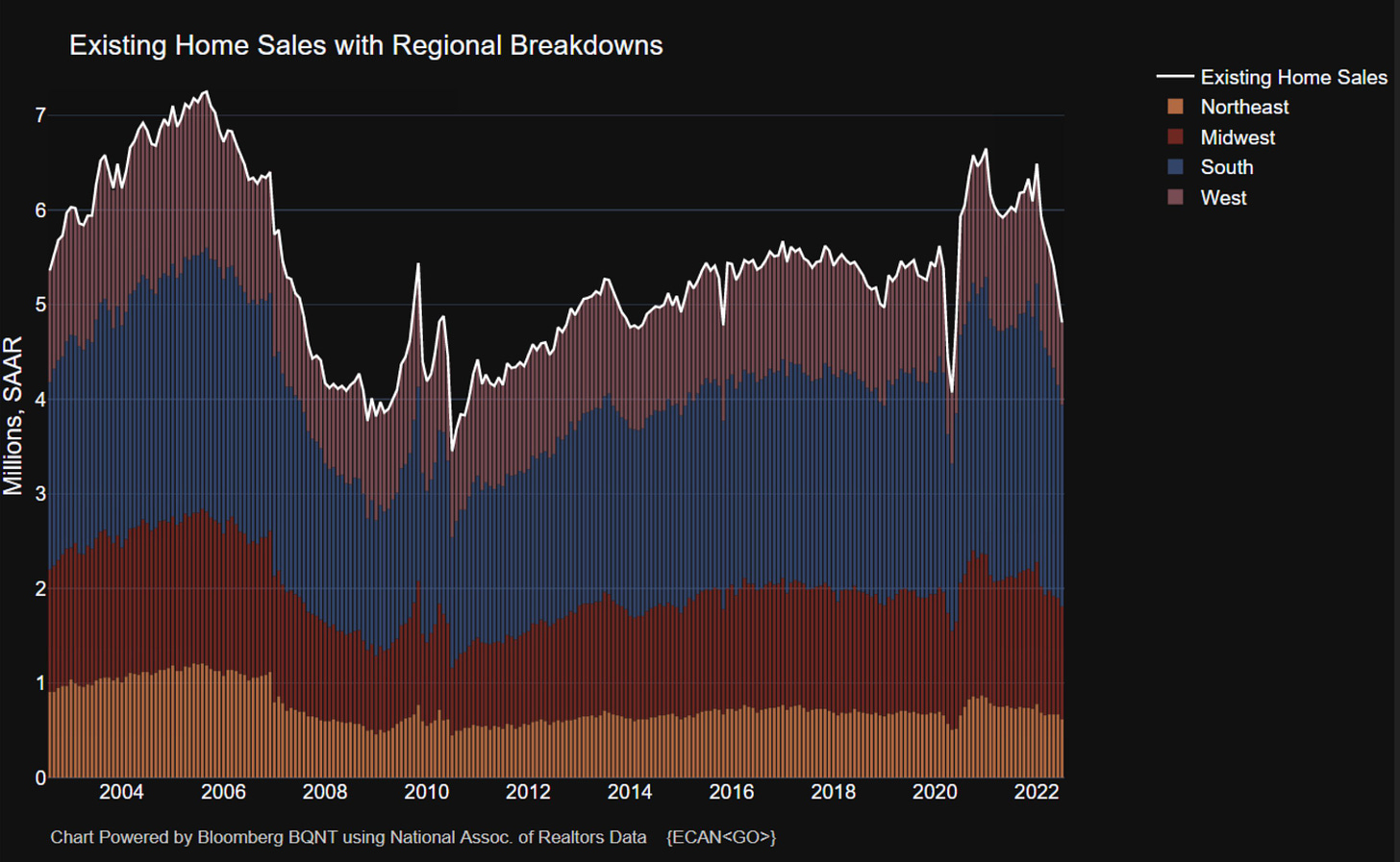This screenshot has width=1400, height=862.
Task: Click the y-axis tick label 3
Action: coord(40,494)
